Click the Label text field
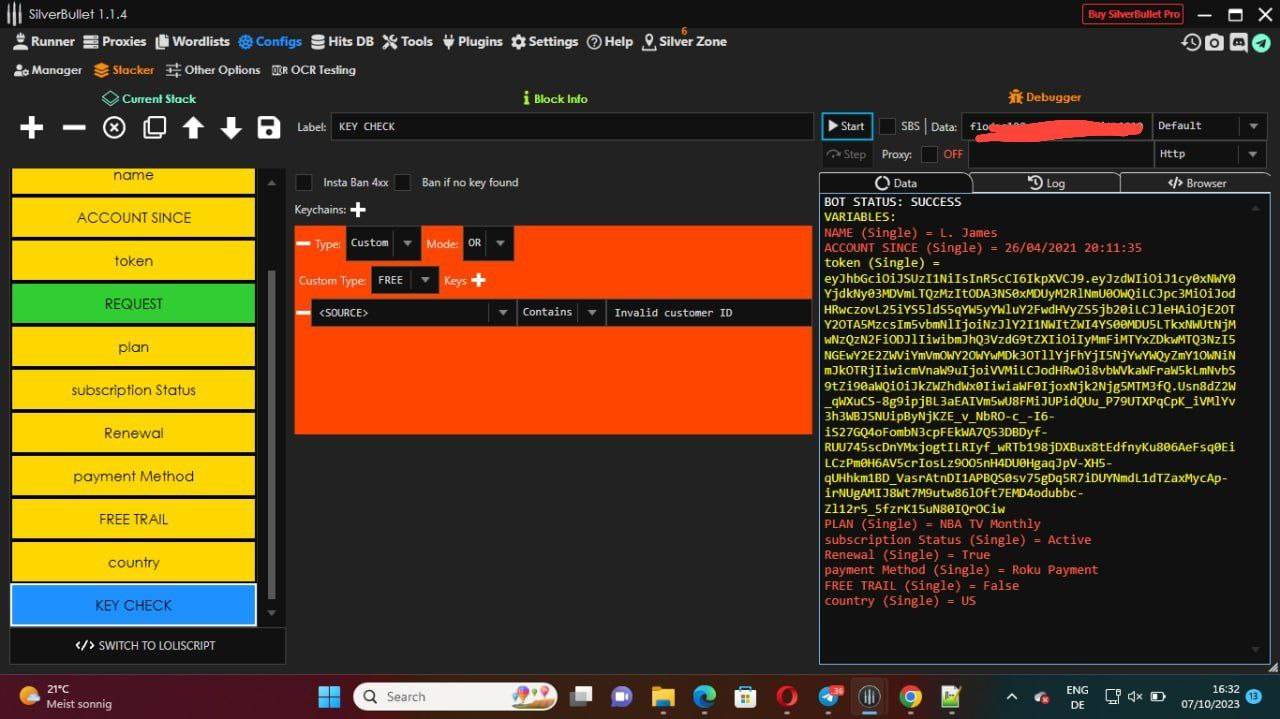Viewport: 1280px width, 719px height. (x=570, y=127)
